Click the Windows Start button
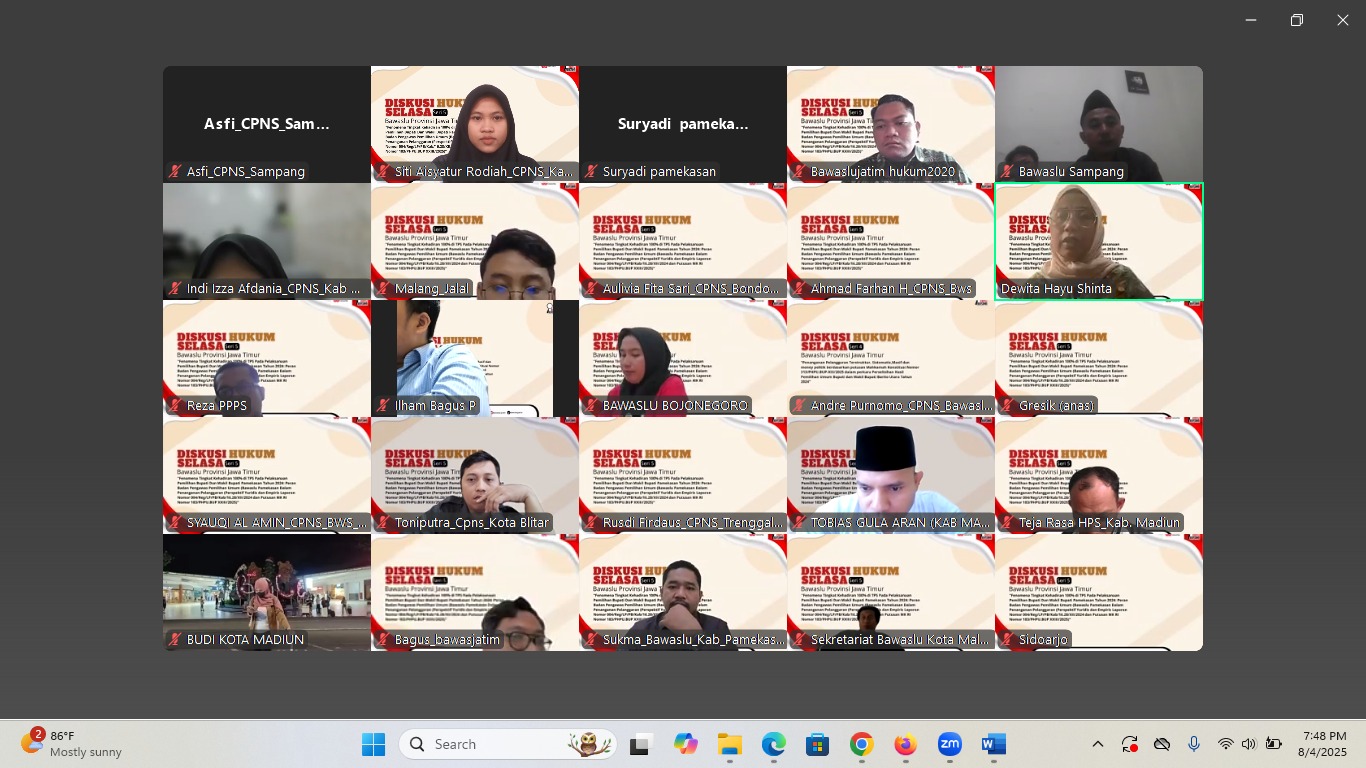Viewport: 1366px width, 768px height. pos(373,745)
